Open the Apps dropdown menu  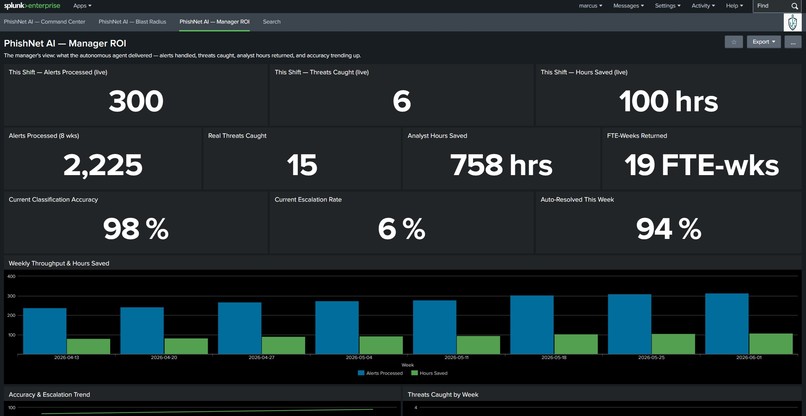point(82,6)
